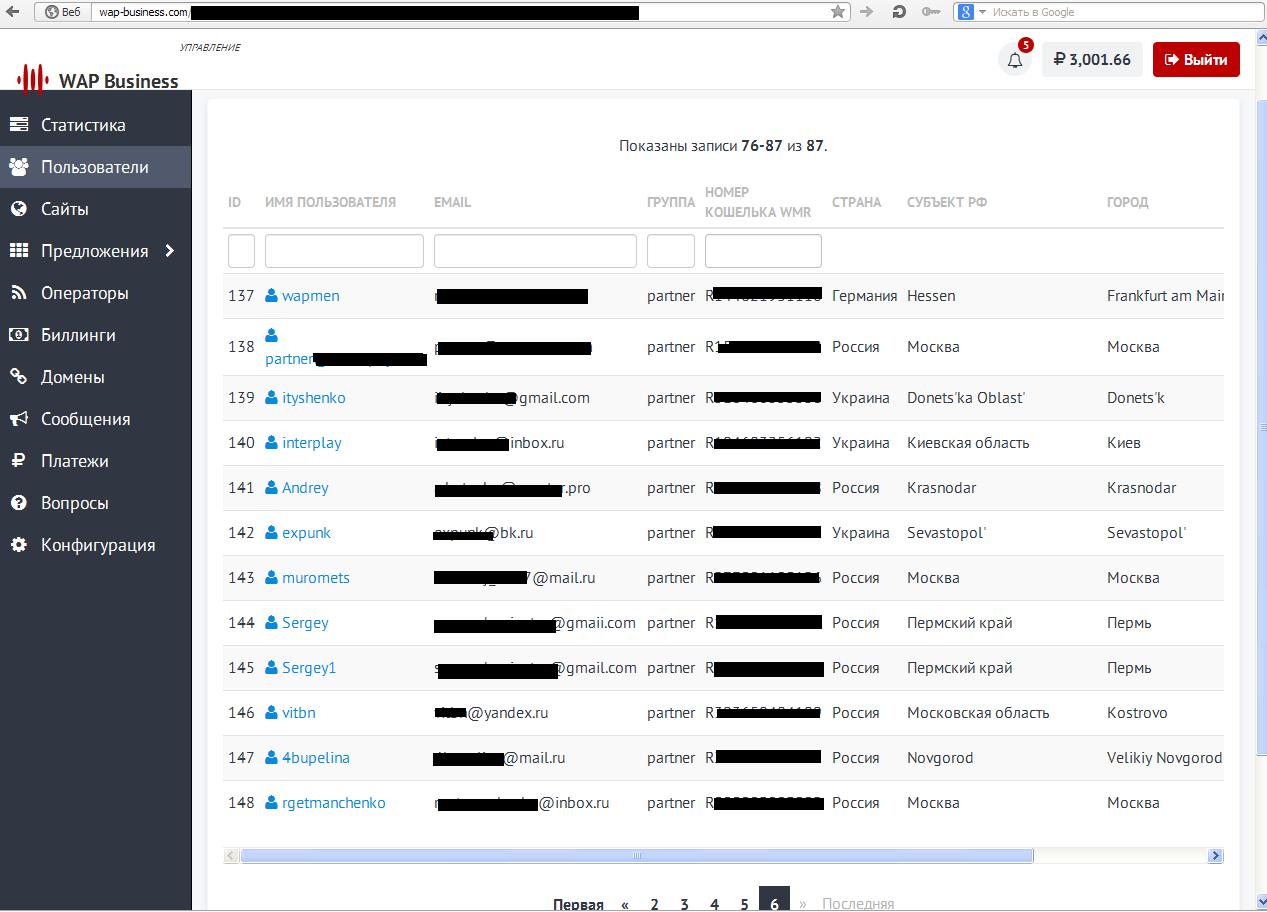Focus the Email filter text box
The width and height of the screenshot is (1267, 912).
(535, 251)
